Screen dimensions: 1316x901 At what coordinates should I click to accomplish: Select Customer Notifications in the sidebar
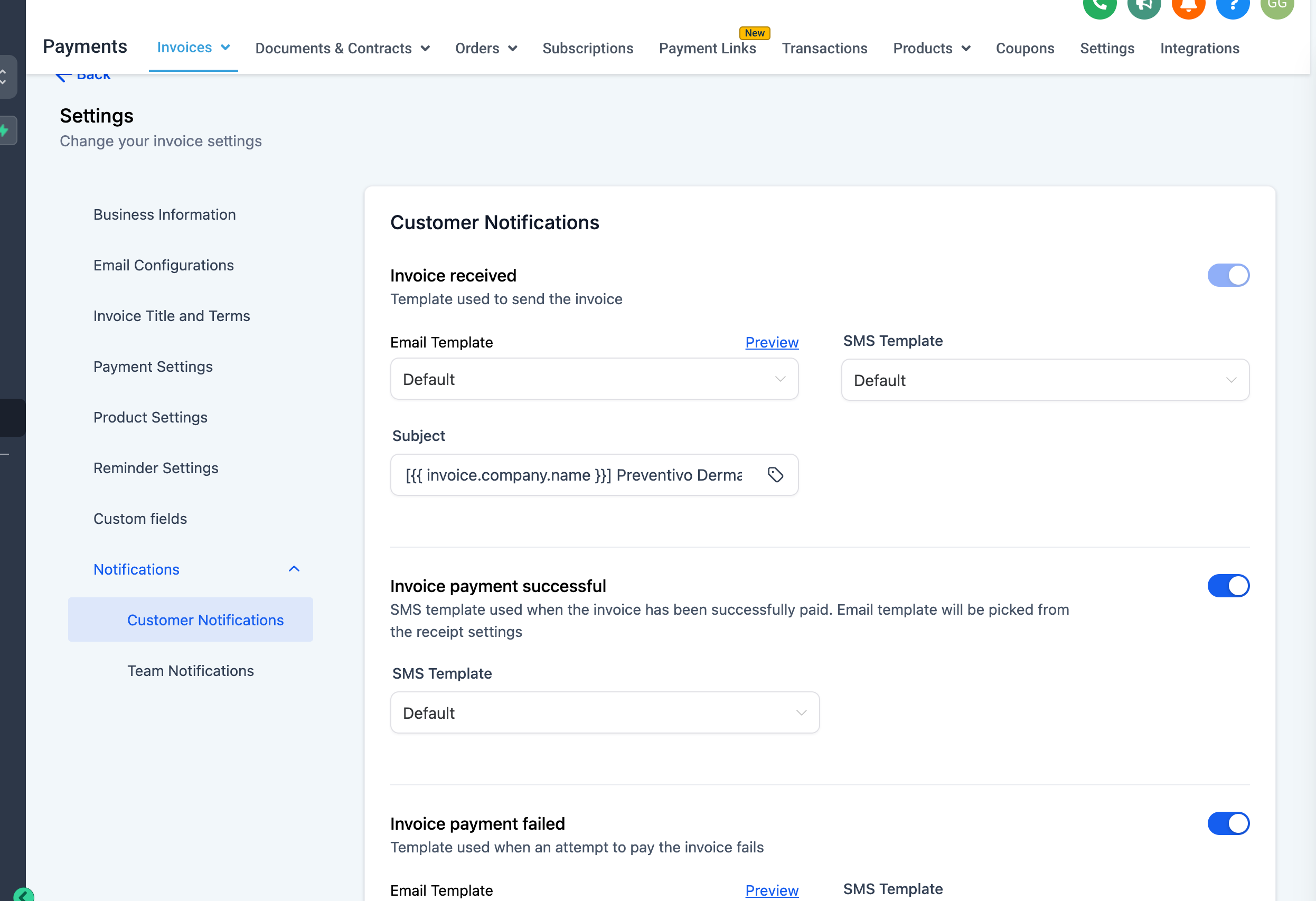tap(190, 620)
